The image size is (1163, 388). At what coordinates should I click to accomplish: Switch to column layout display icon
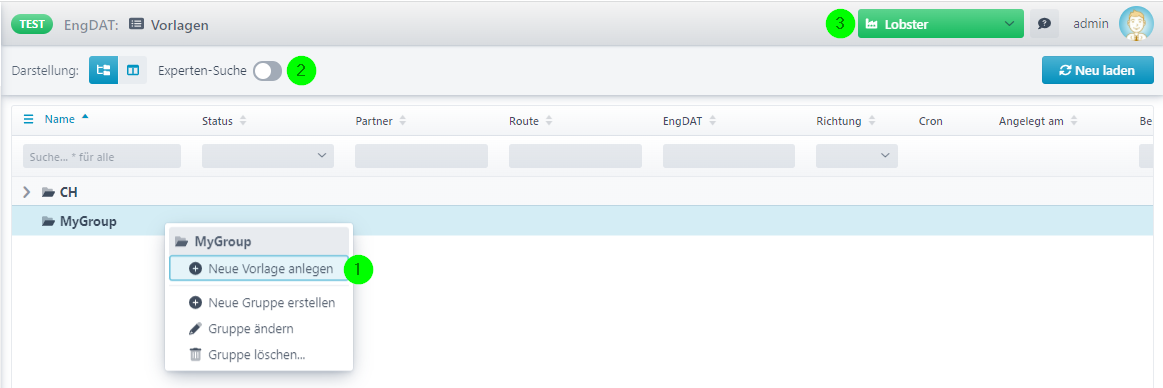[x=133, y=70]
